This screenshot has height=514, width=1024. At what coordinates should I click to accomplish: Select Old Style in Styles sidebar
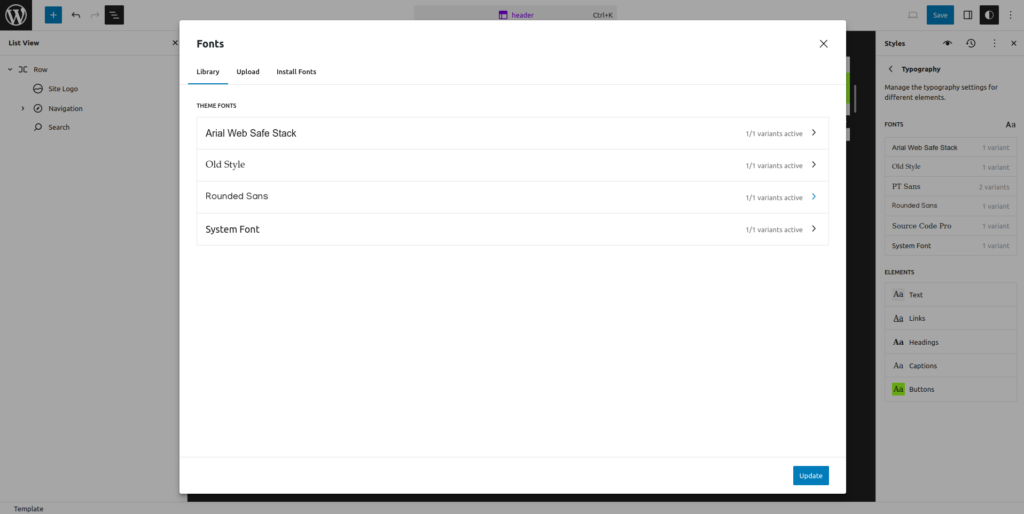(x=950, y=167)
